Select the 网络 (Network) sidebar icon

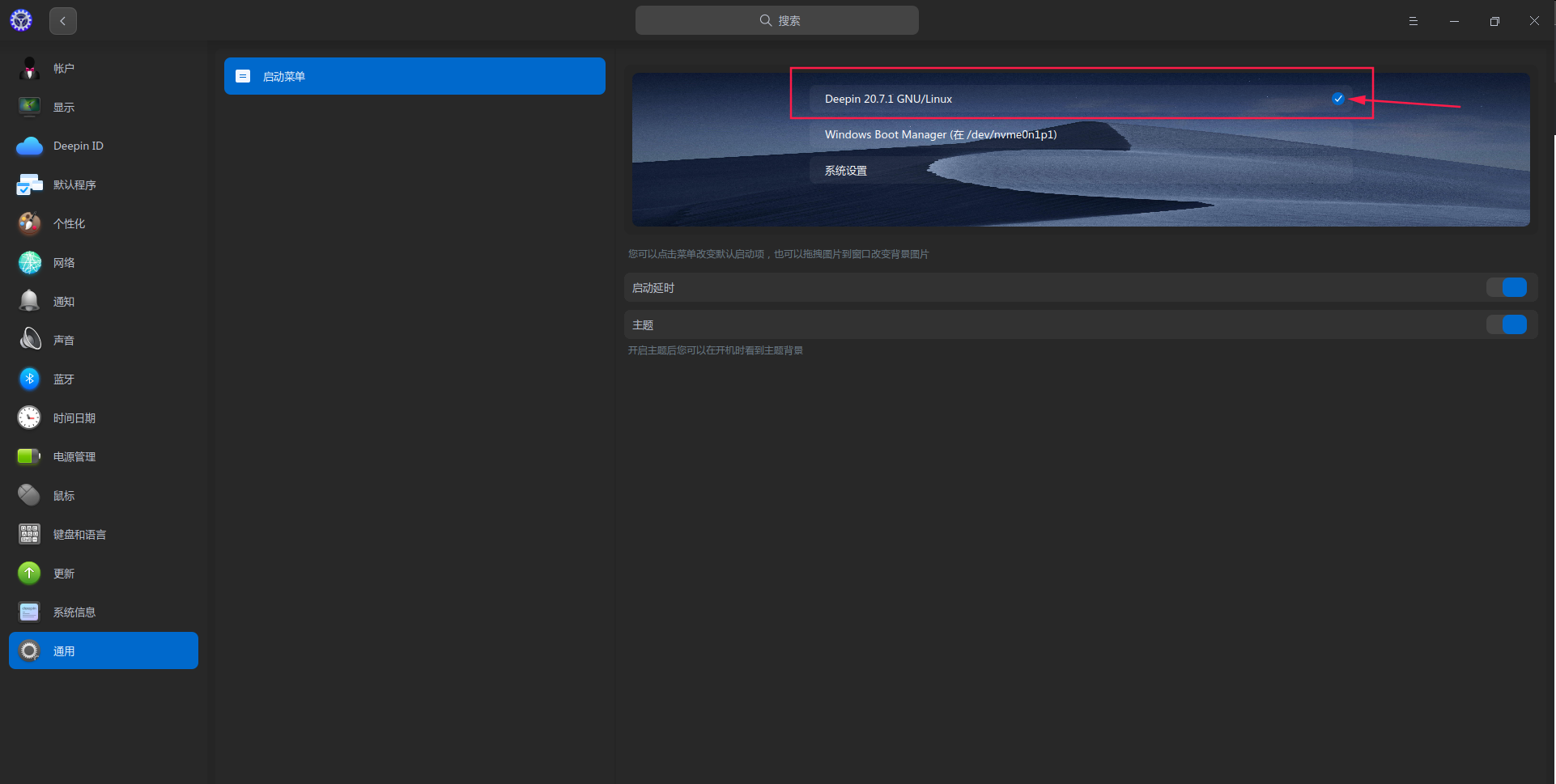pos(29,262)
